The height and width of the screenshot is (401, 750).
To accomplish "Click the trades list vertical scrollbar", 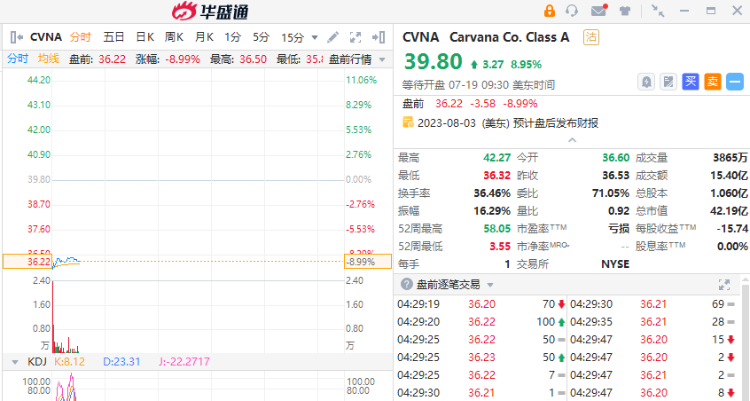I will click(x=745, y=340).
